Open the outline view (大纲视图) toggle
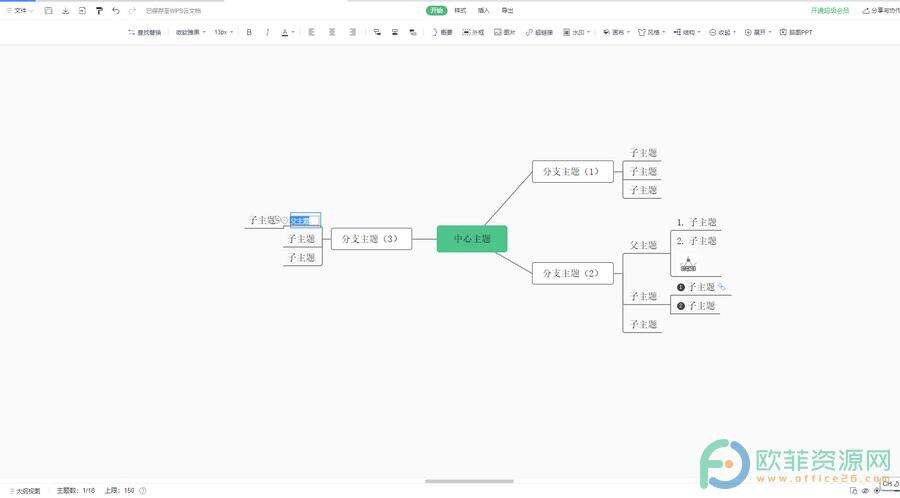This screenshot has height=498, width=900. (25, 491)
